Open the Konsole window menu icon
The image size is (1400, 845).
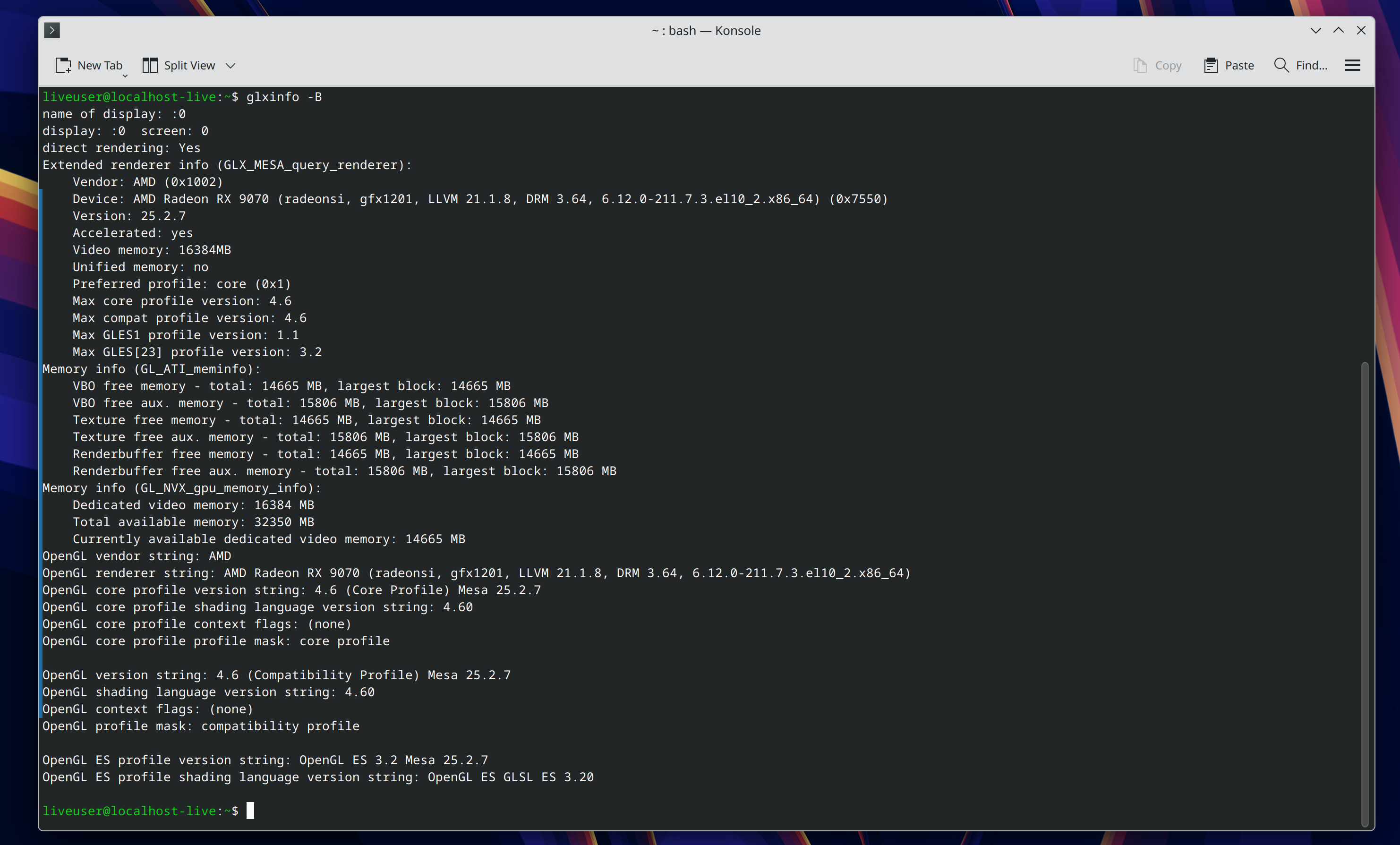51,30
